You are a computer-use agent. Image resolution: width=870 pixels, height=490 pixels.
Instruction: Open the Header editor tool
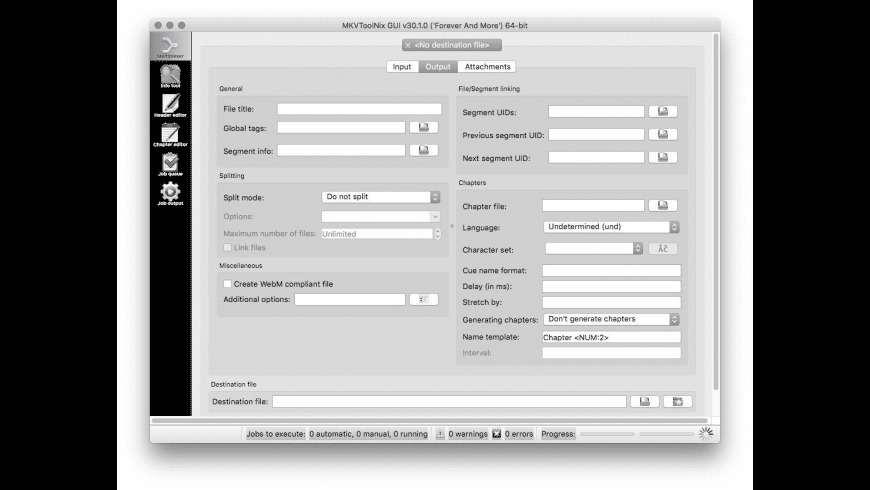170,105
